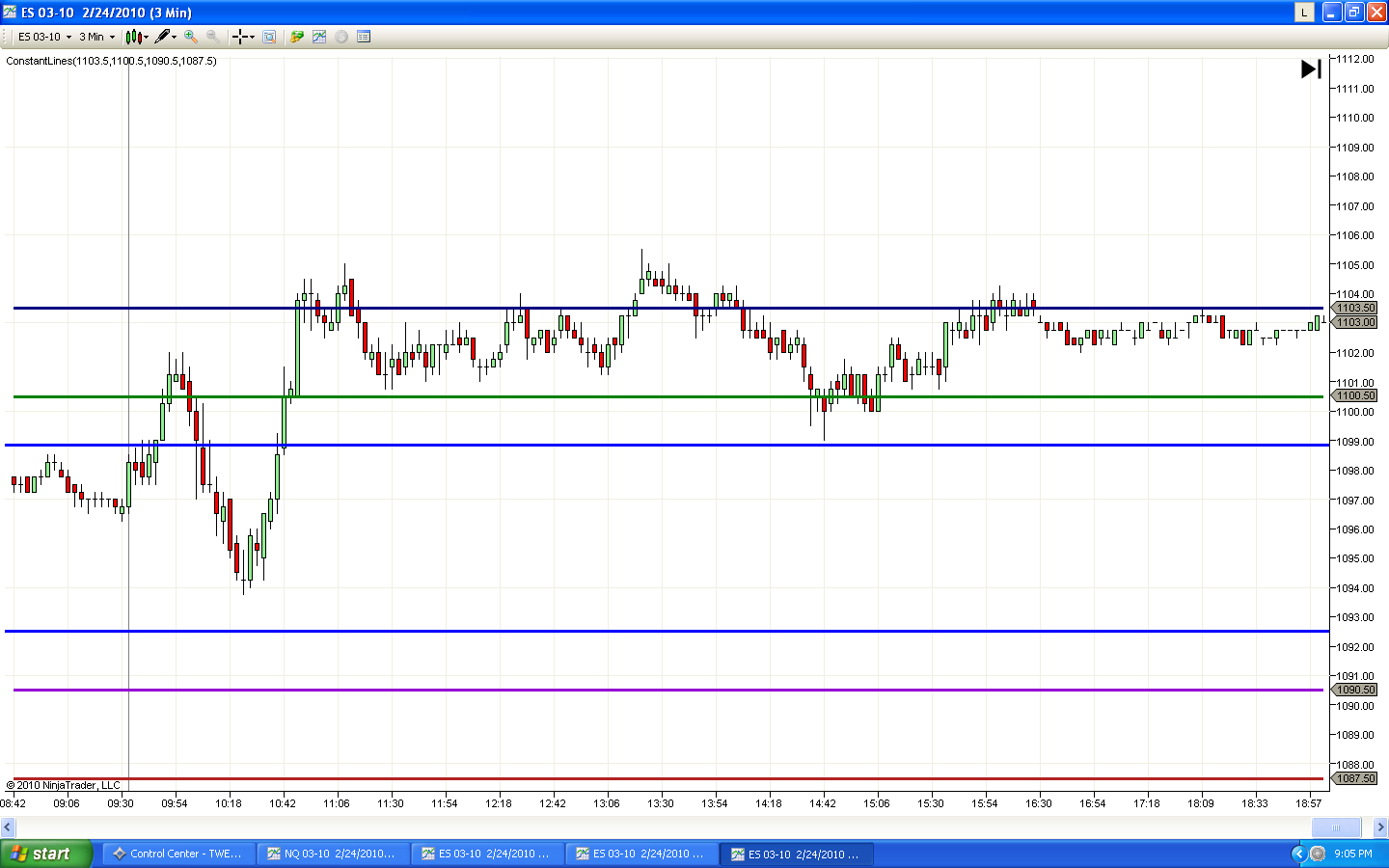This screenshot has width=1389, height=868.
Task: Switch to NQ 03-10 chart in taskbar
Action: click(333, 854)
